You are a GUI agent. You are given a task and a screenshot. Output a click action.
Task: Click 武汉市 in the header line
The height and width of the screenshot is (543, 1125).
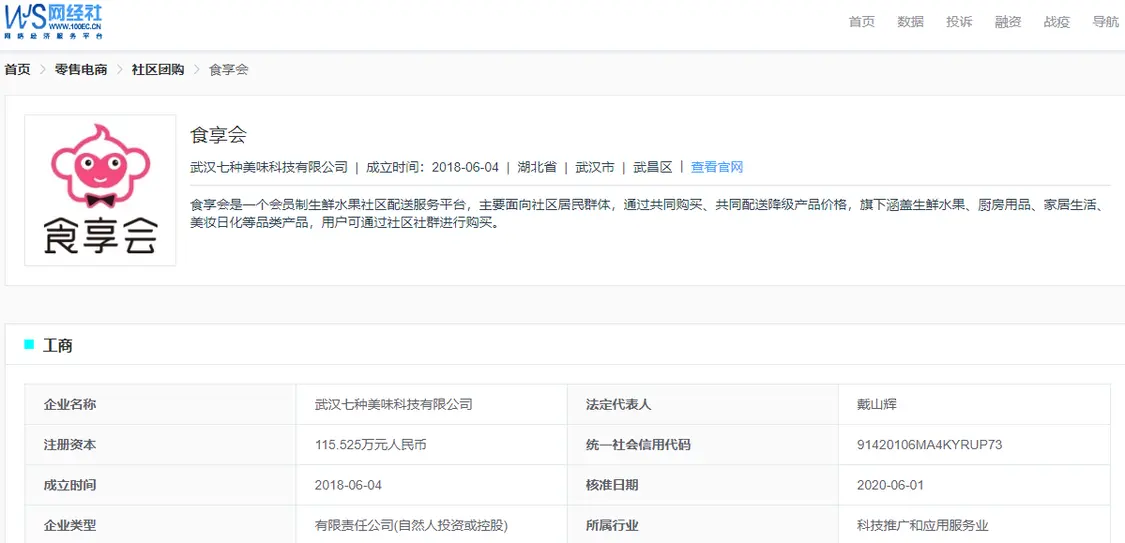[x=596, y=167]
